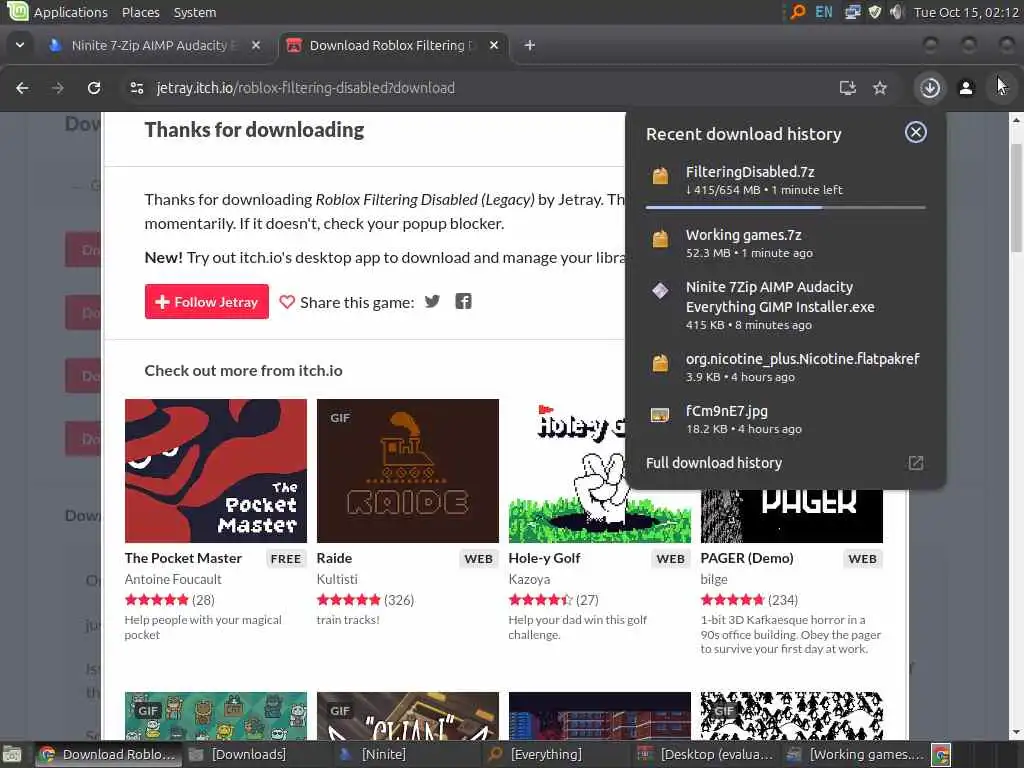Open the org.nicotine_plus.Nicotine.flatpakref entry
Viewport: 1024px width, 768px height.
click(x=785, y=368)
